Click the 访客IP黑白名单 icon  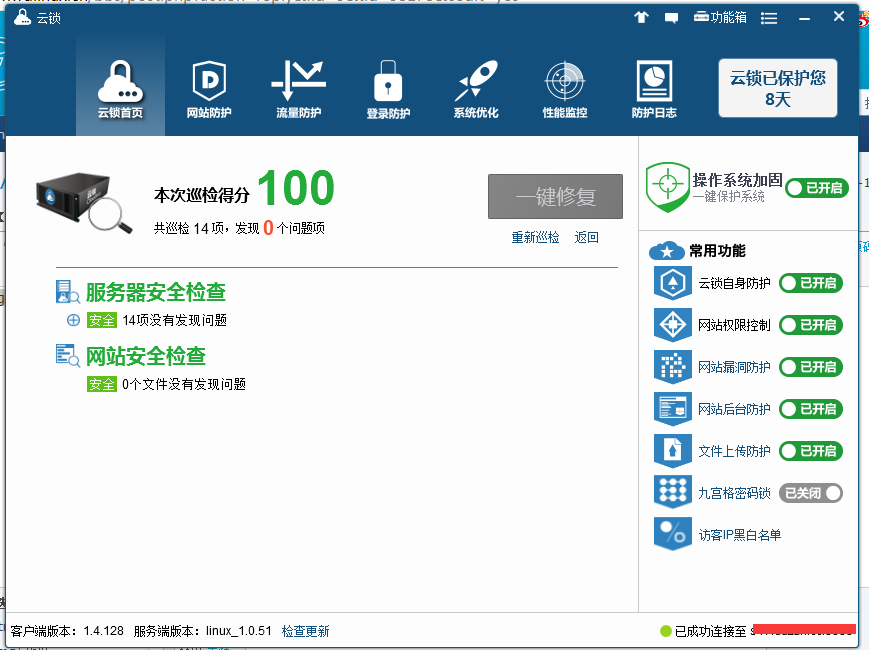672,534
